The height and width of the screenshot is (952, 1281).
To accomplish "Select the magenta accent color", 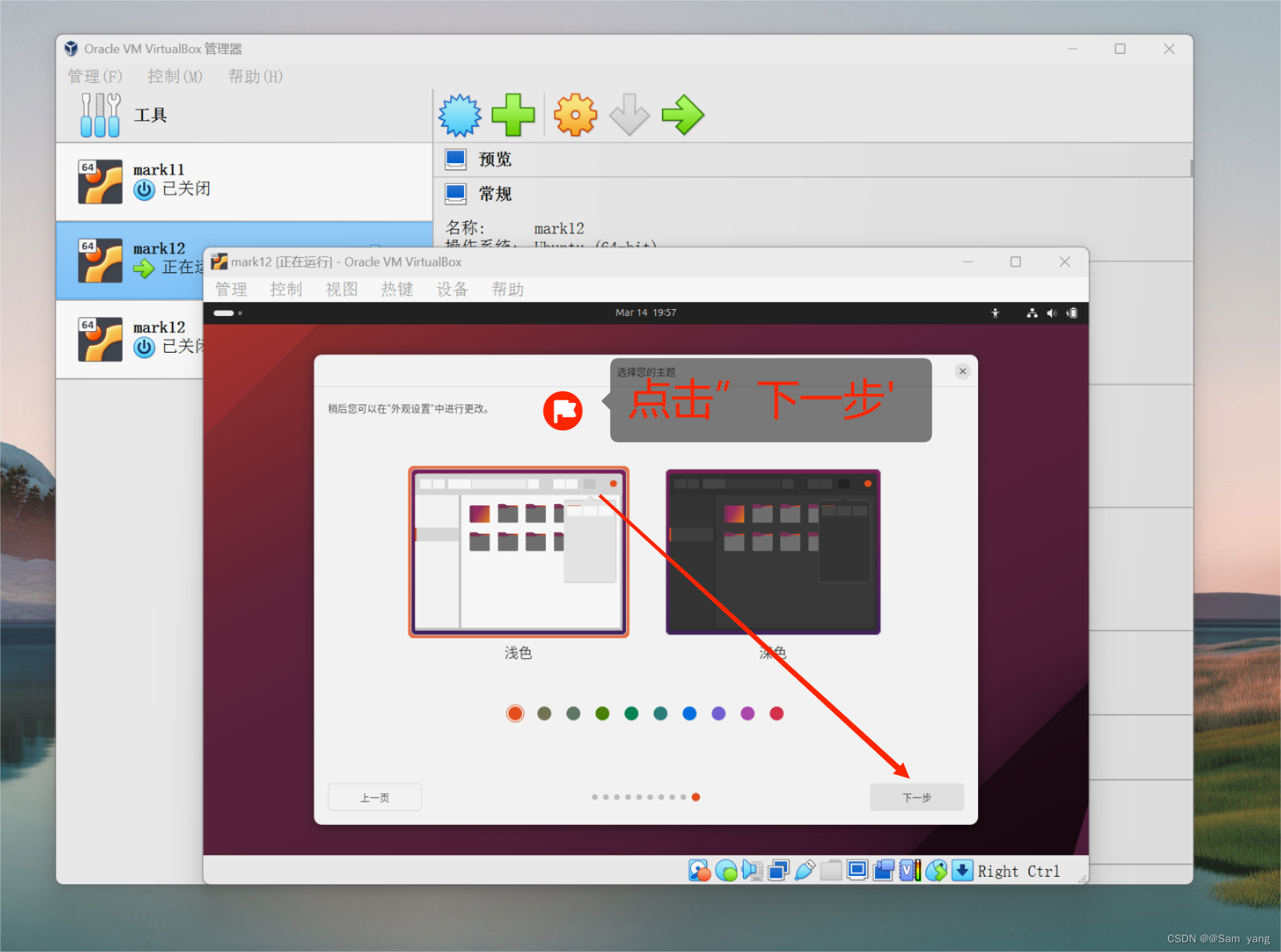I will coord(748,713).
